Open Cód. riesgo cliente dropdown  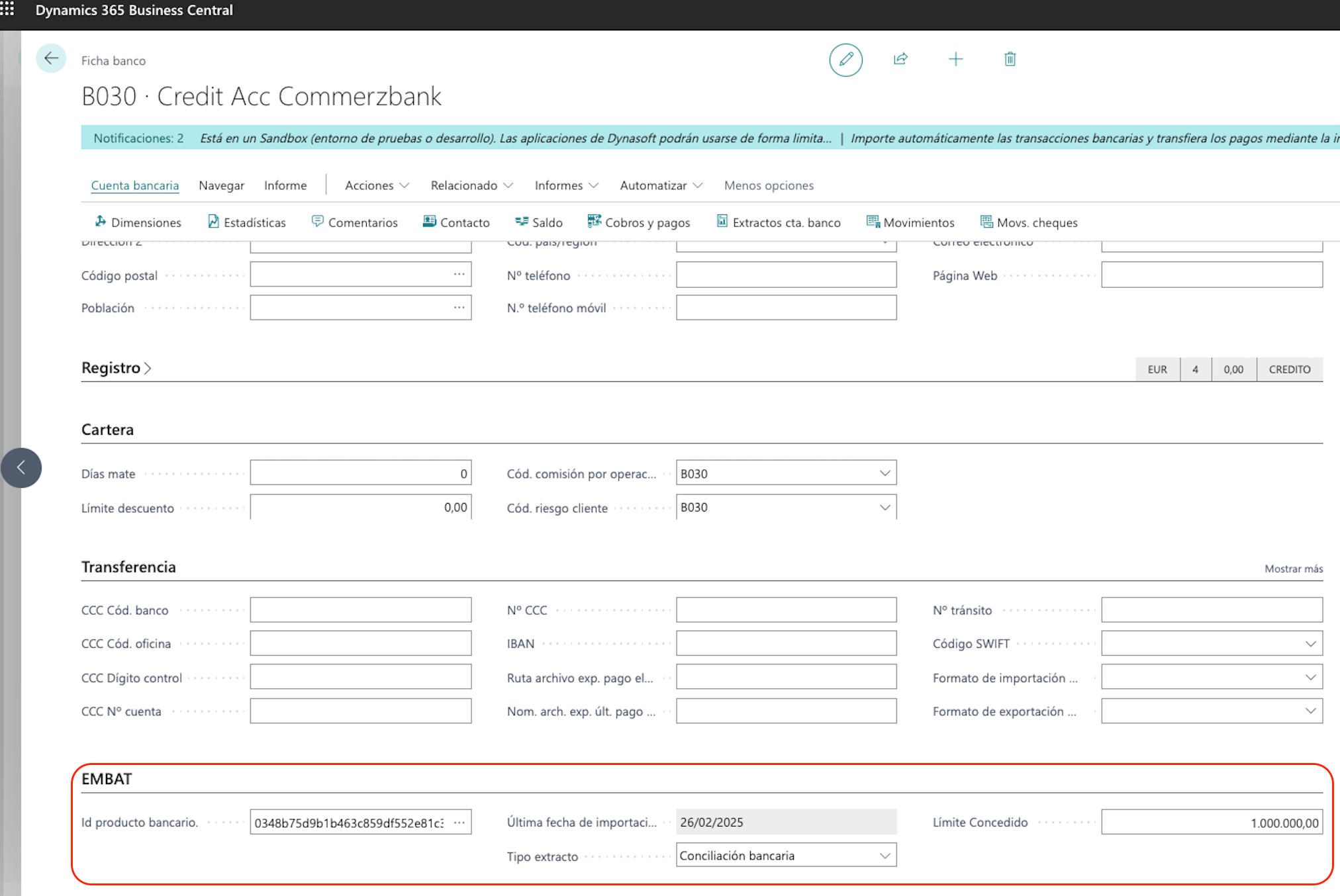pos(885,508)
